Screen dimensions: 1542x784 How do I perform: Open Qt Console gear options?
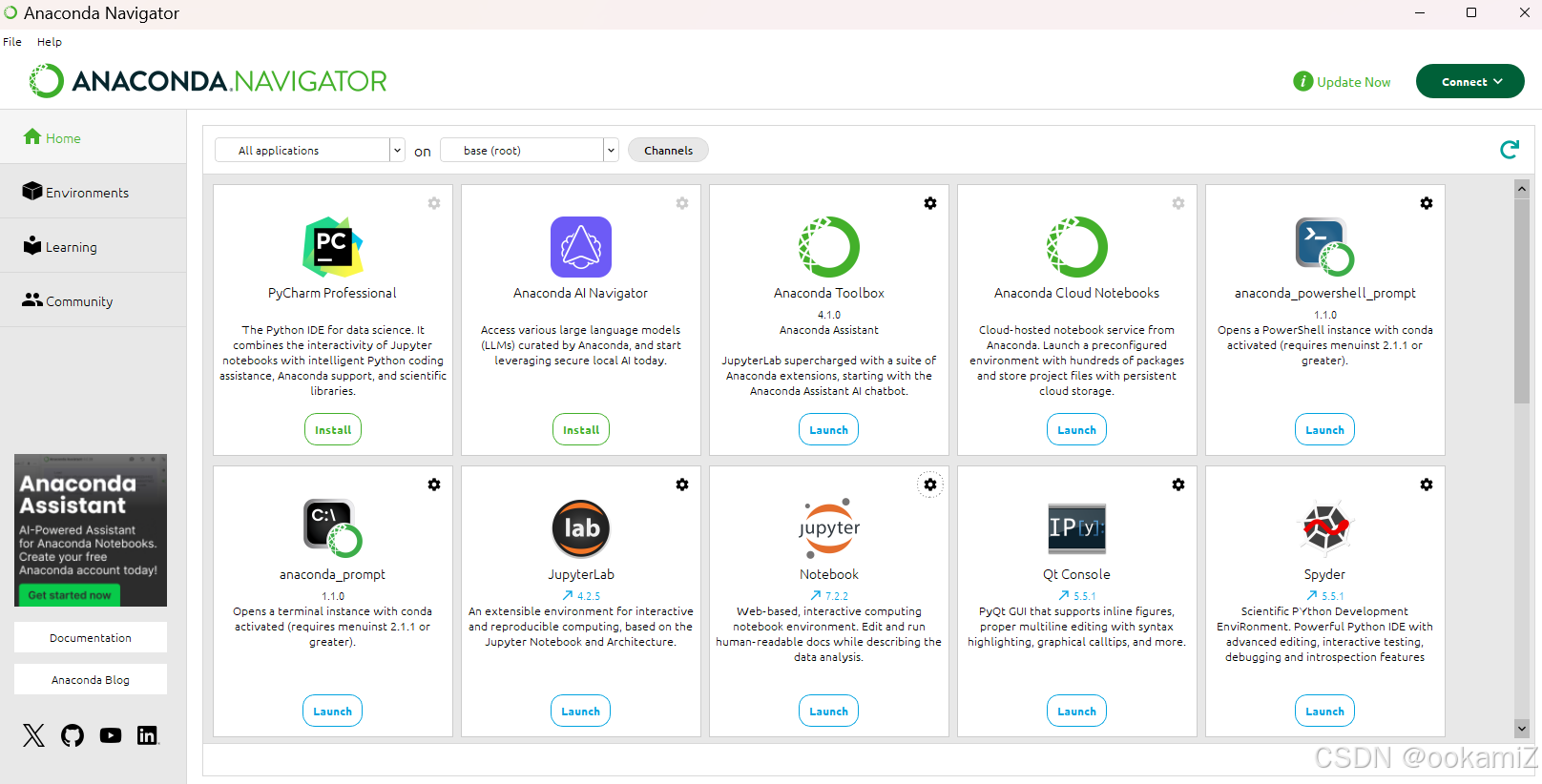pyautogui.click(x=1178, y=485)
